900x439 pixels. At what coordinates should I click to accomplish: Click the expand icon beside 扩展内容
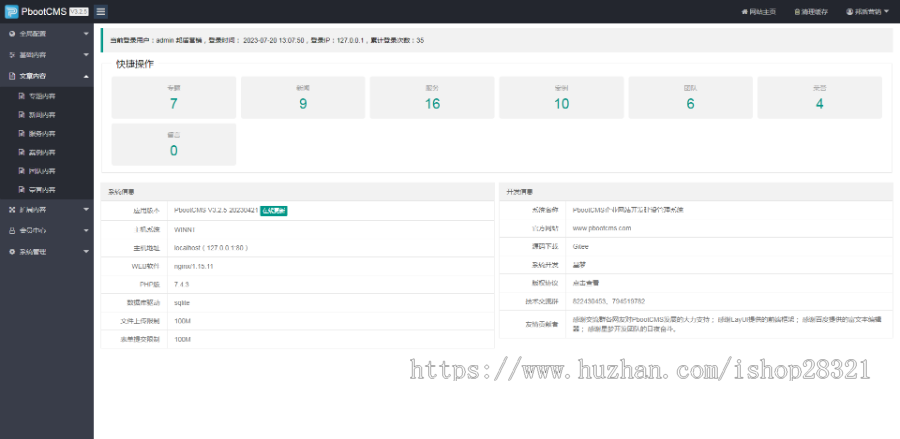tap(12, 210)
